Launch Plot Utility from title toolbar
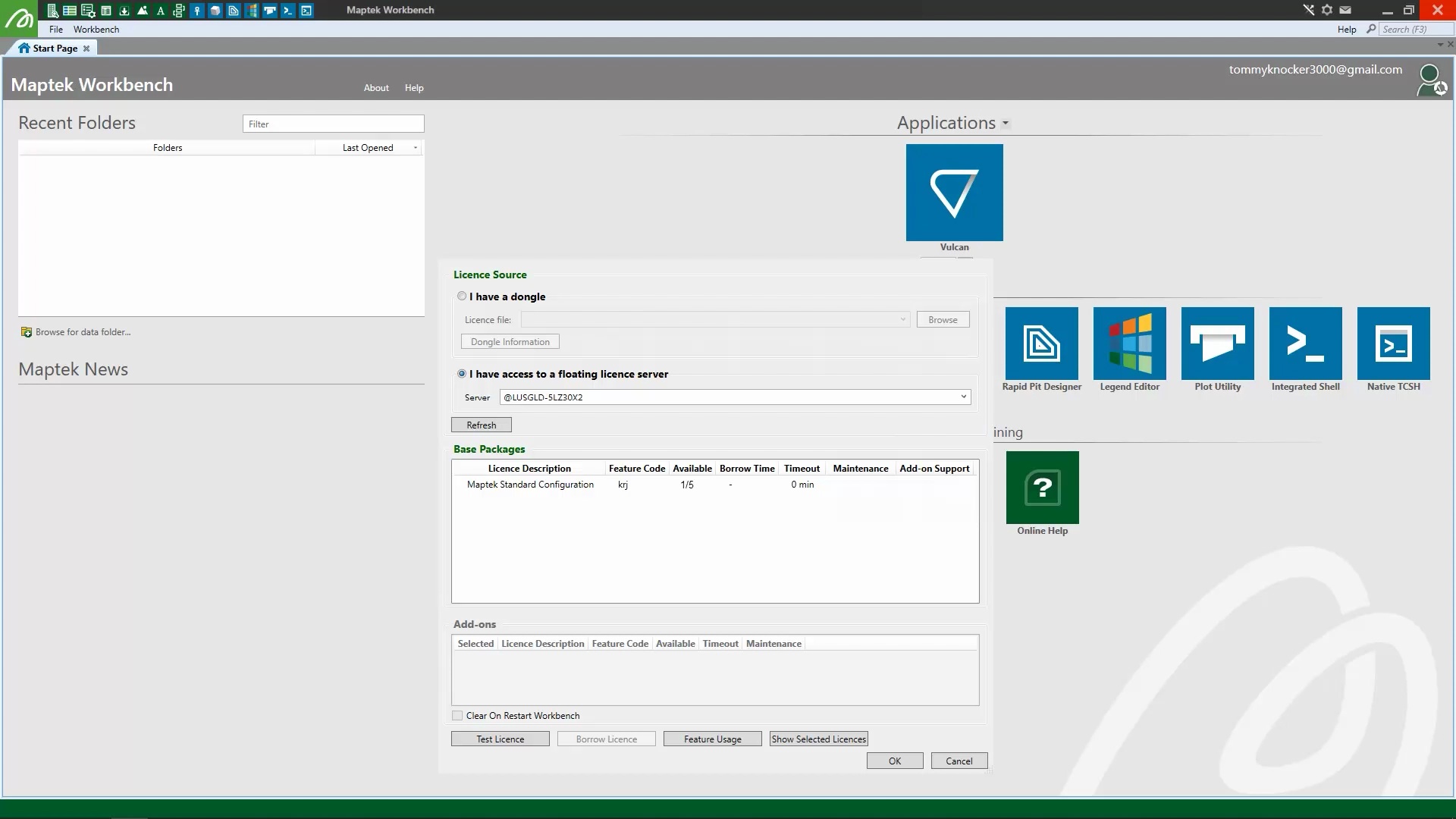The height and width of the screenshot is (819, 1456). (270, 11)
